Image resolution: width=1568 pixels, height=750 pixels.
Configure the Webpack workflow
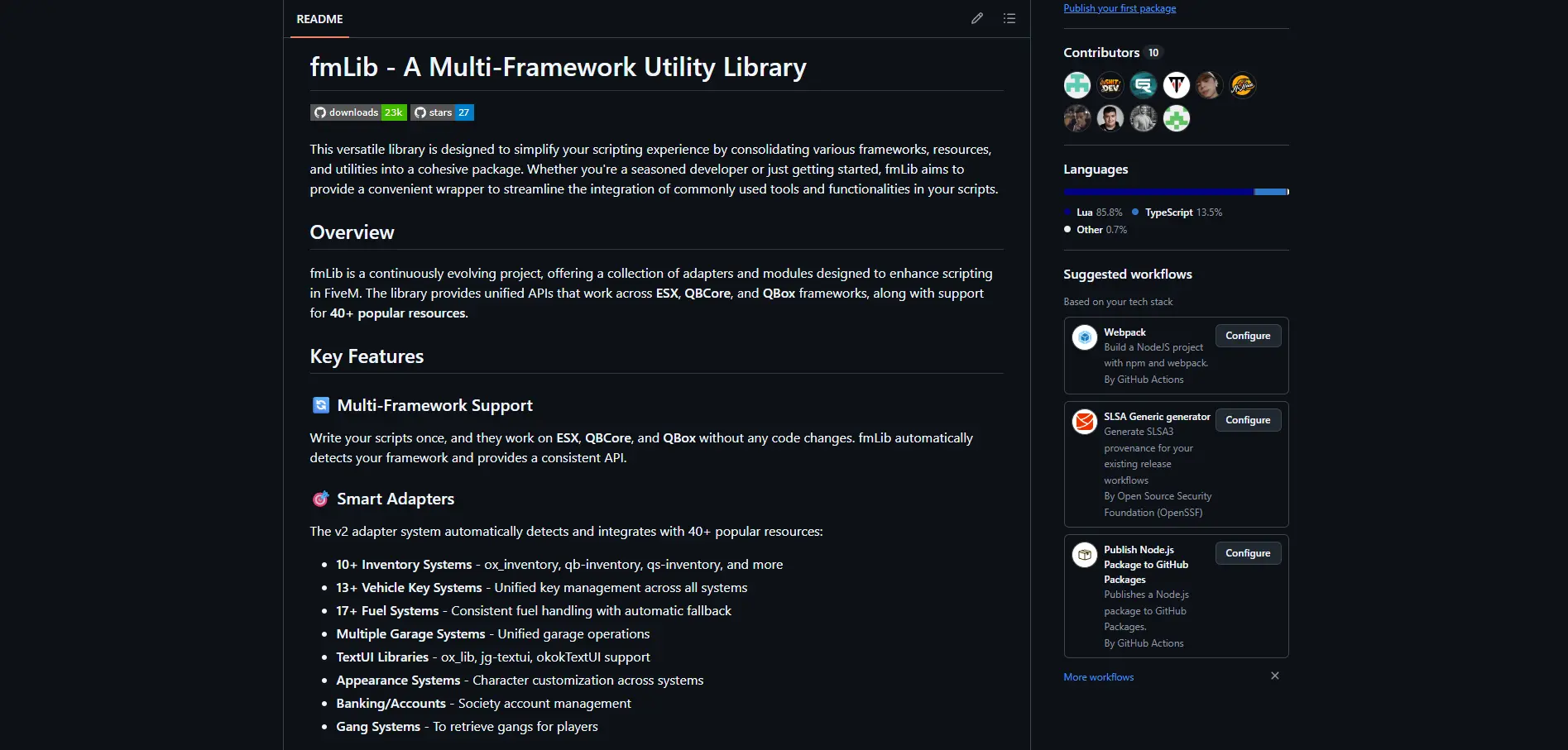(x=1248, y=336)
